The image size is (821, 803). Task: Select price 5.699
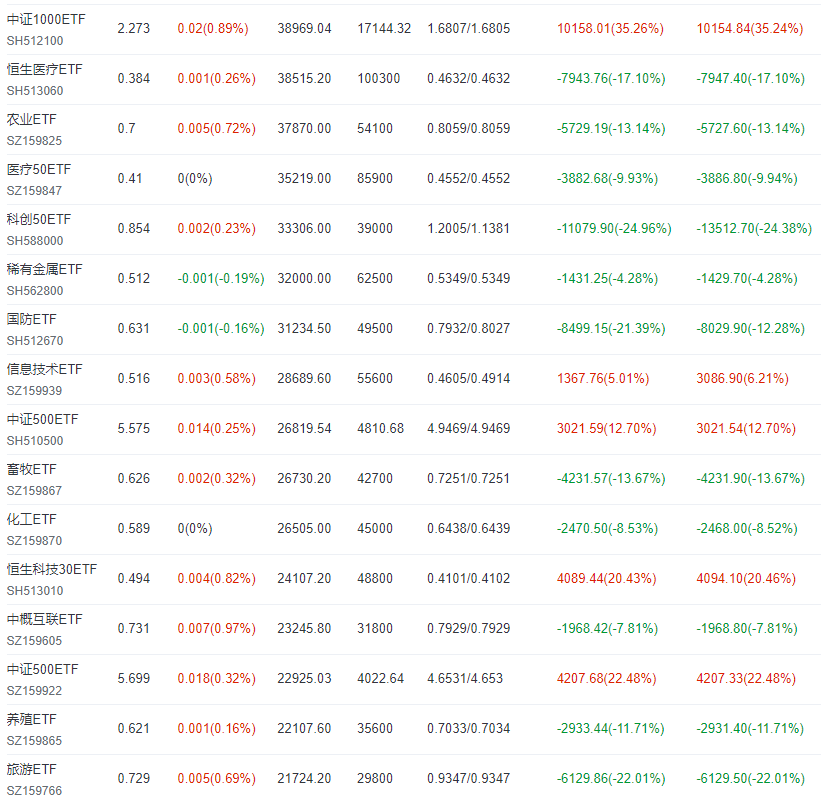click(134, 678)
